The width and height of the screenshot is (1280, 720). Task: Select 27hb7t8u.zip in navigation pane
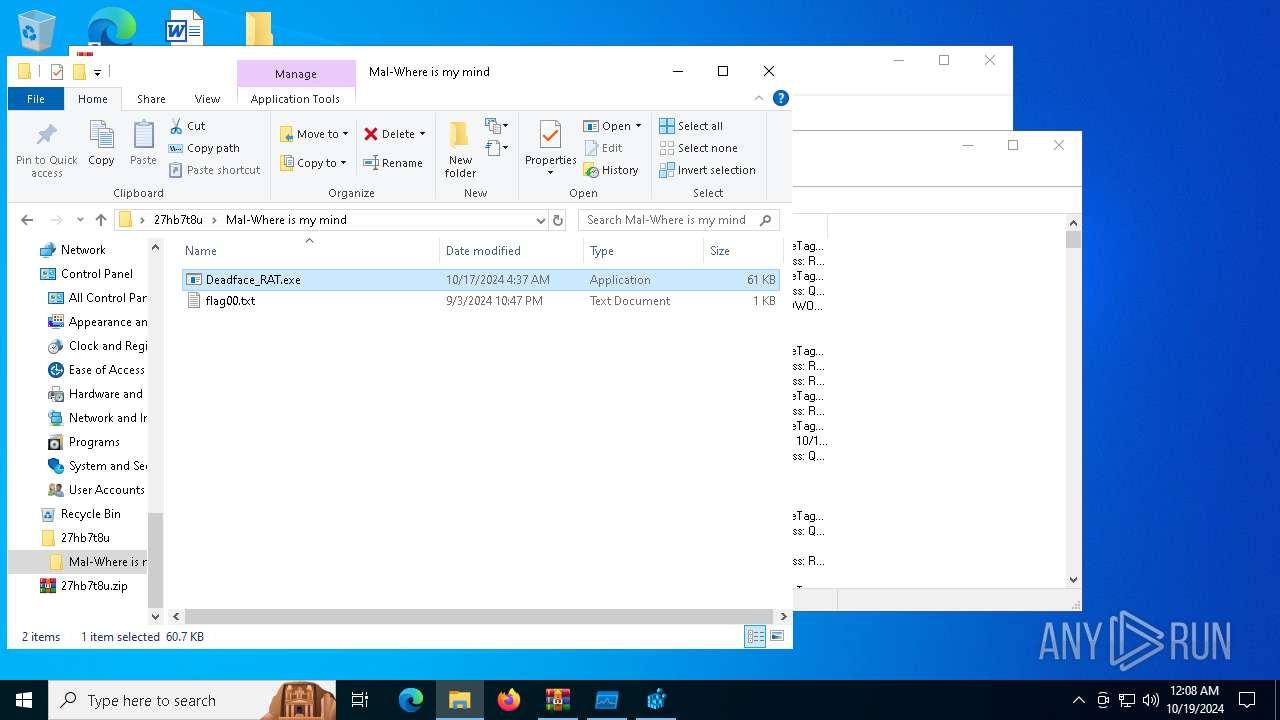(x=94, y=586)
